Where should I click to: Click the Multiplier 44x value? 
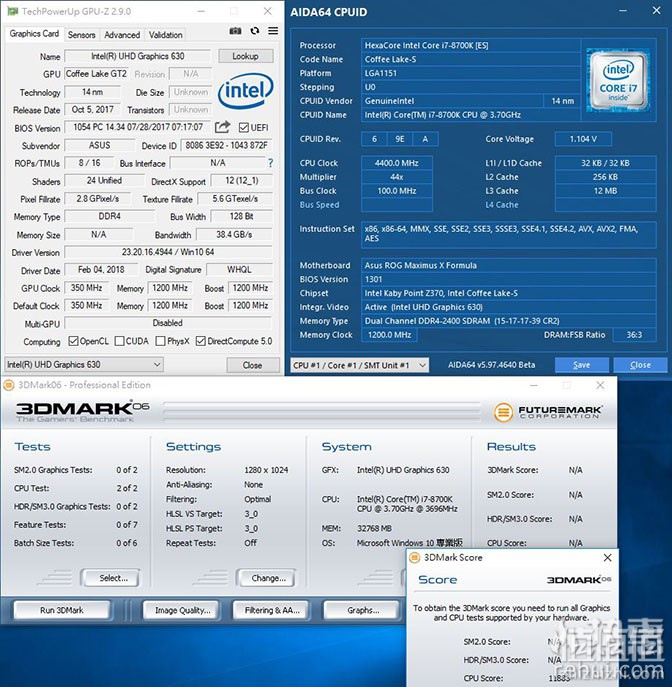coord(396,177)
